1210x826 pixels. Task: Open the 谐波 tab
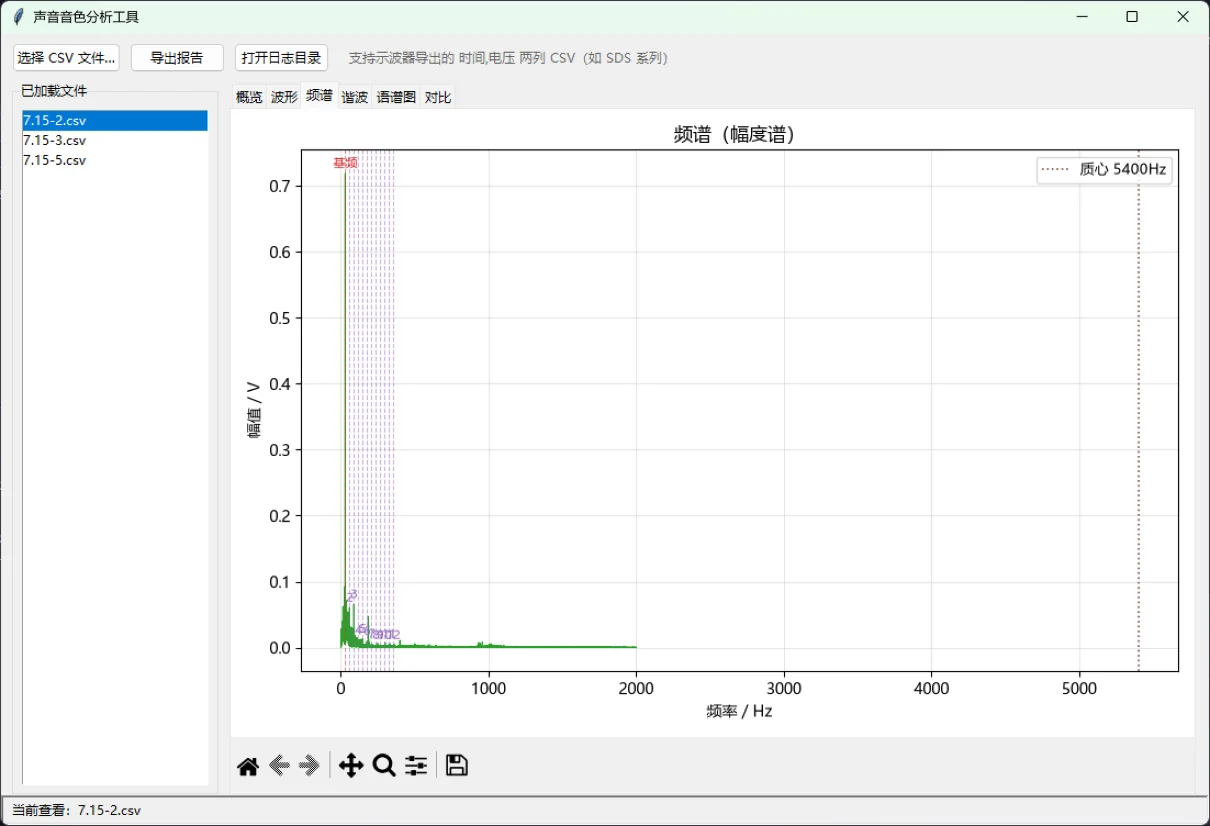click(355, 97)
